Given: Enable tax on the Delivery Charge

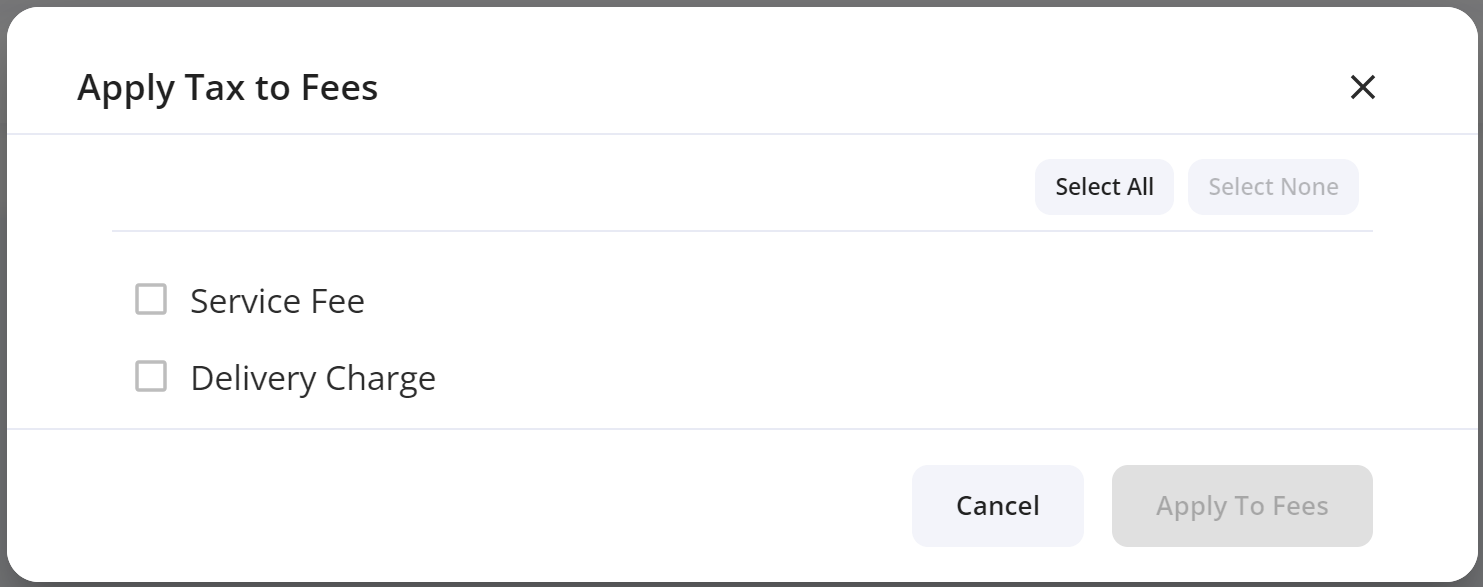Looking at the screenshot, I should tap(151, 376).
